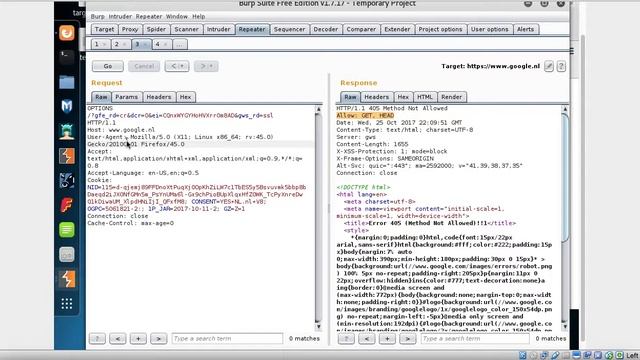This screenshot has height=360, width=640.
Task: Switch response view to Headers tab
Action: [377, 97]
